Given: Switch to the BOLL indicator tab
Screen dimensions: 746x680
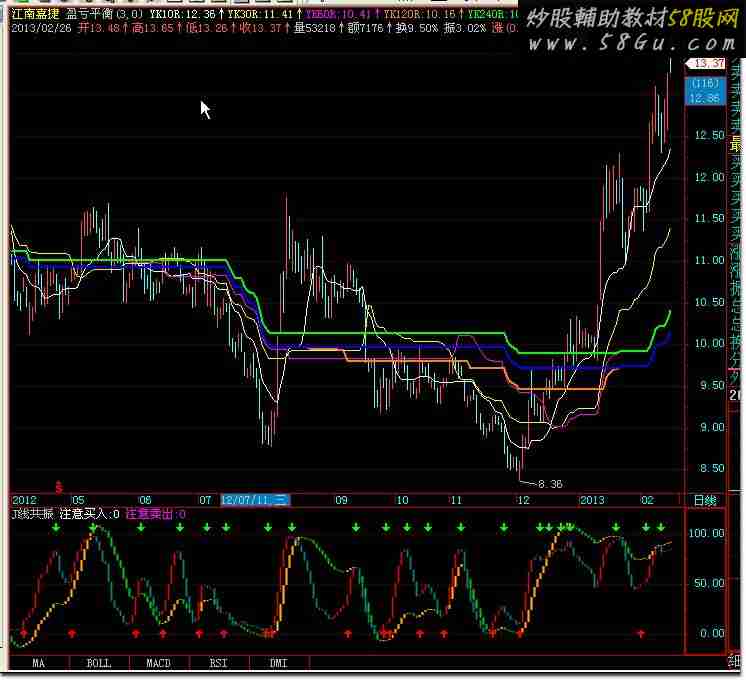Looking at the screenshot, I should pyautogui.click(x=99, y=663).
